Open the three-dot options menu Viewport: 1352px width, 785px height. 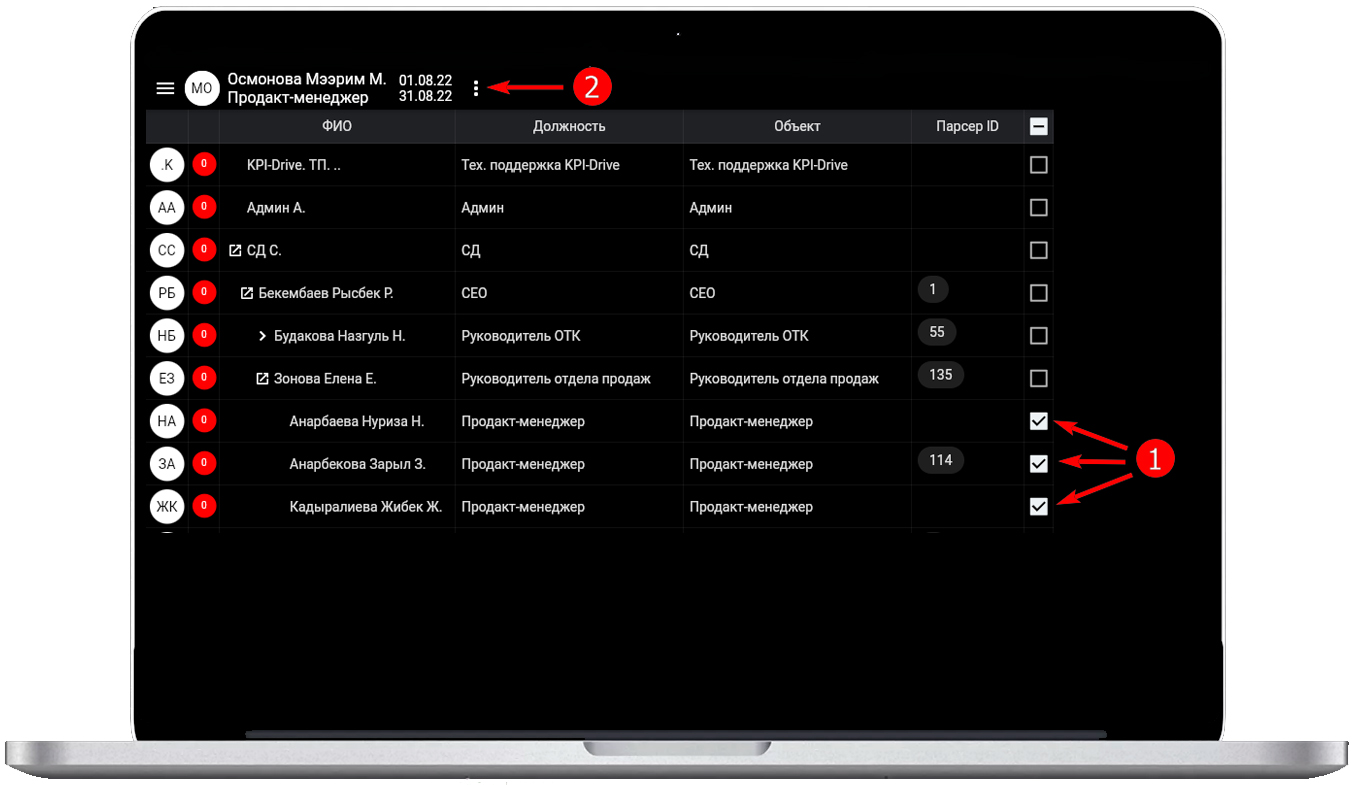click(476, 88)
